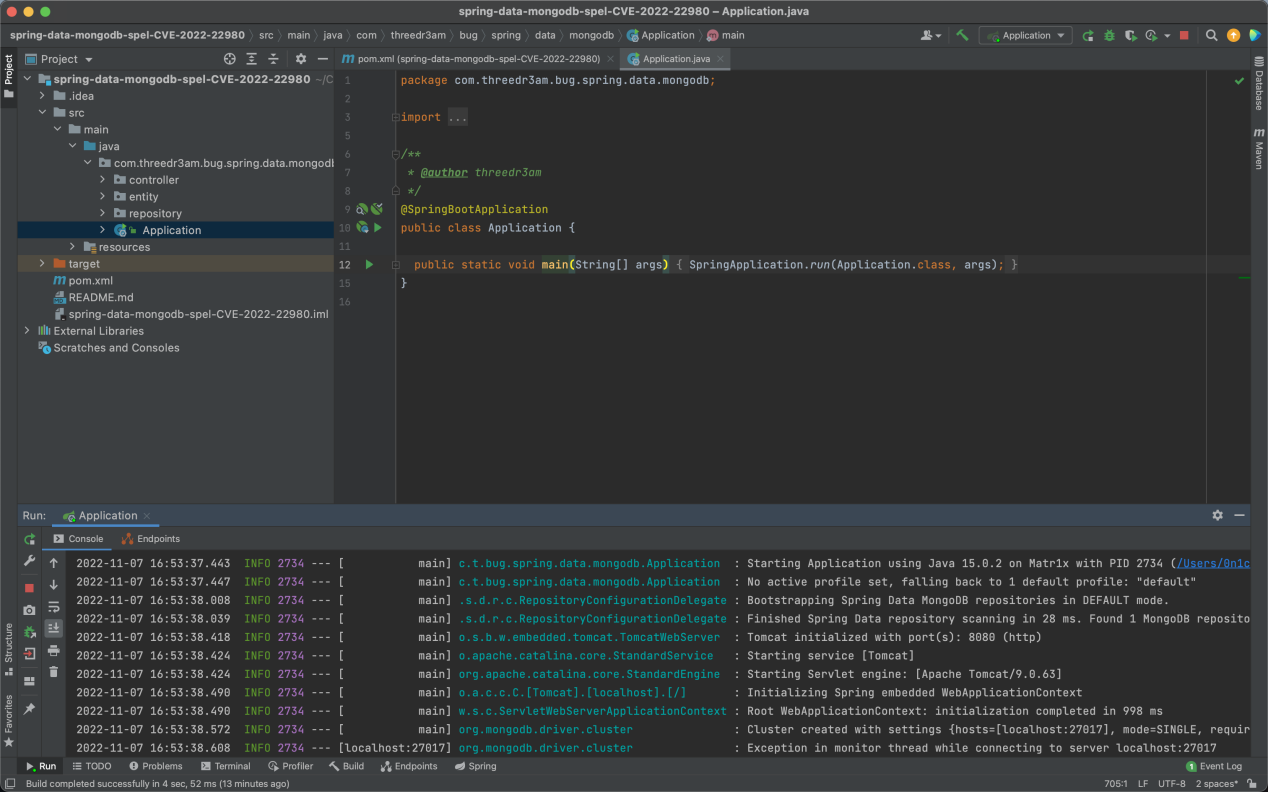Collapse all nodes in Project panel header
Image resolution: width=1271 pixels, height=797 pixels.
pyautogui.click(x=273, y=59)
